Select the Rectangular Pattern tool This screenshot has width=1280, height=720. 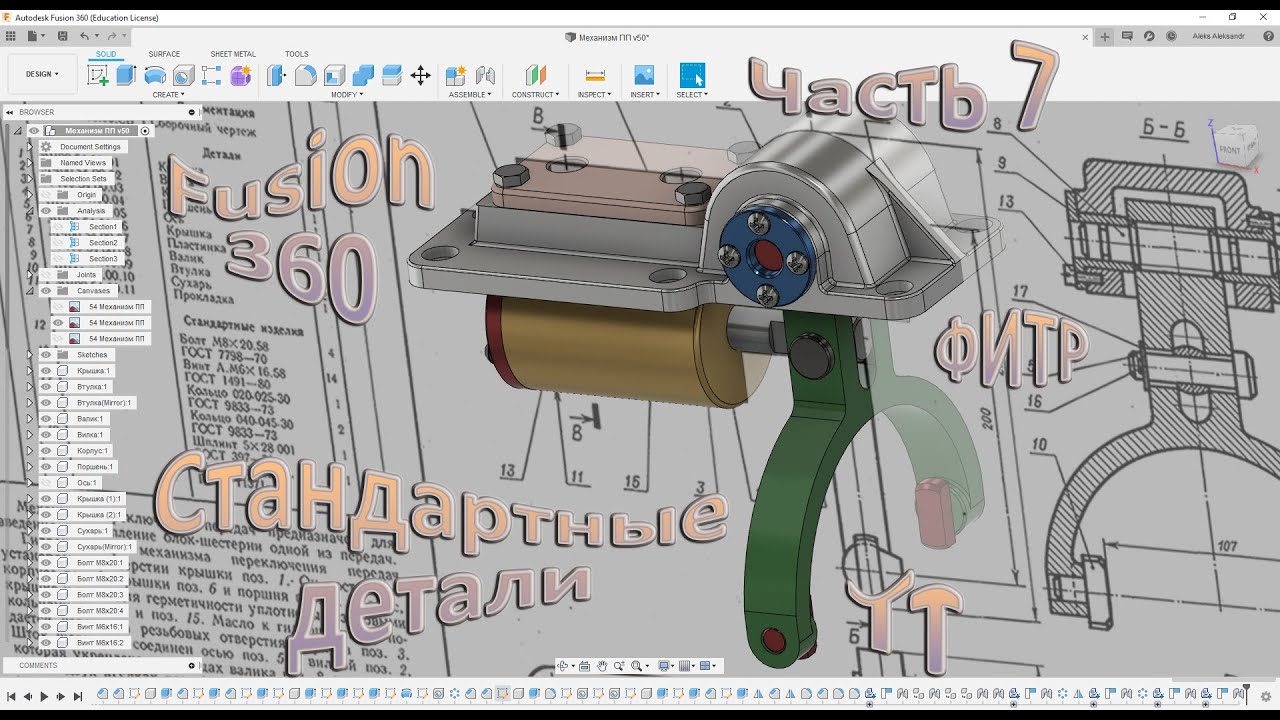[x=211, y=75]
